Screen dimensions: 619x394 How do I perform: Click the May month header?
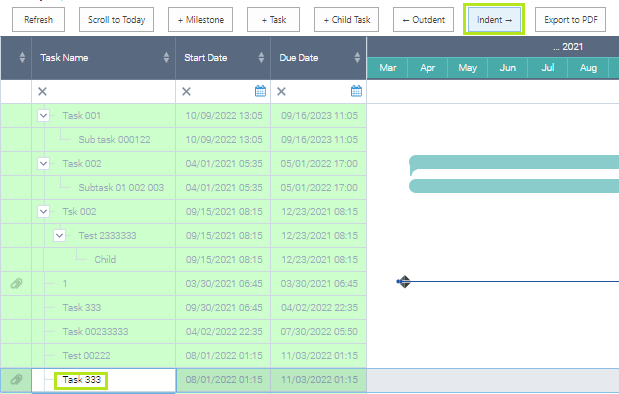(x=468, y=68)
